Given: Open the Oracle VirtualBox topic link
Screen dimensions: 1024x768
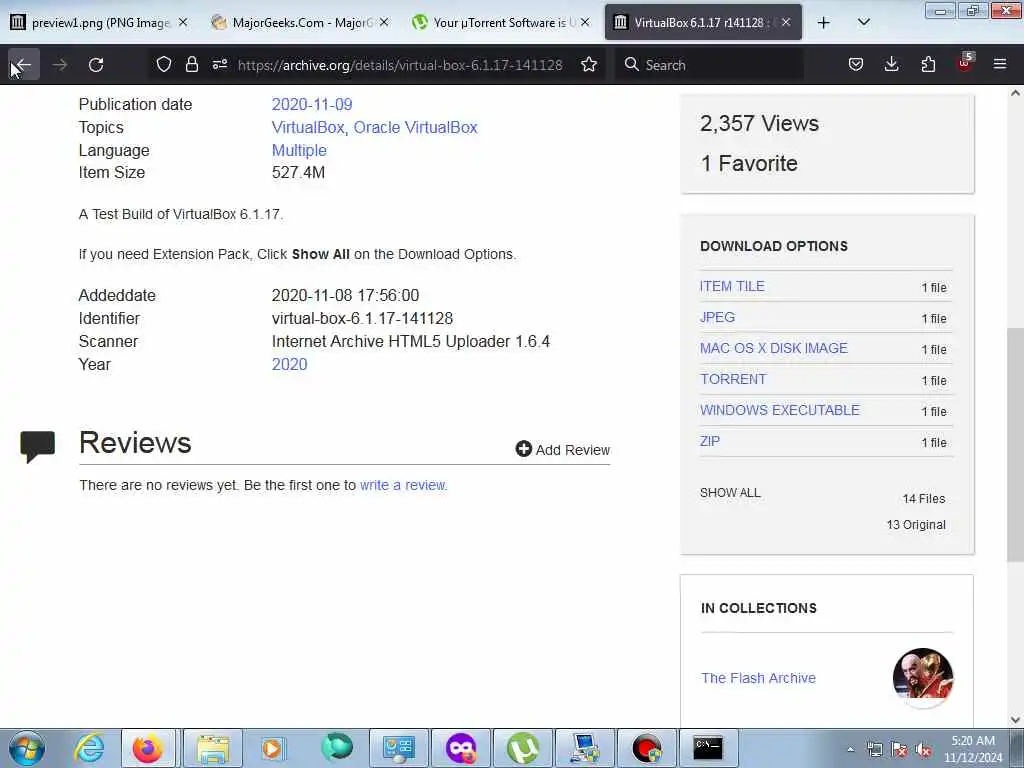Looking at the screenshot, I should 415,127.
